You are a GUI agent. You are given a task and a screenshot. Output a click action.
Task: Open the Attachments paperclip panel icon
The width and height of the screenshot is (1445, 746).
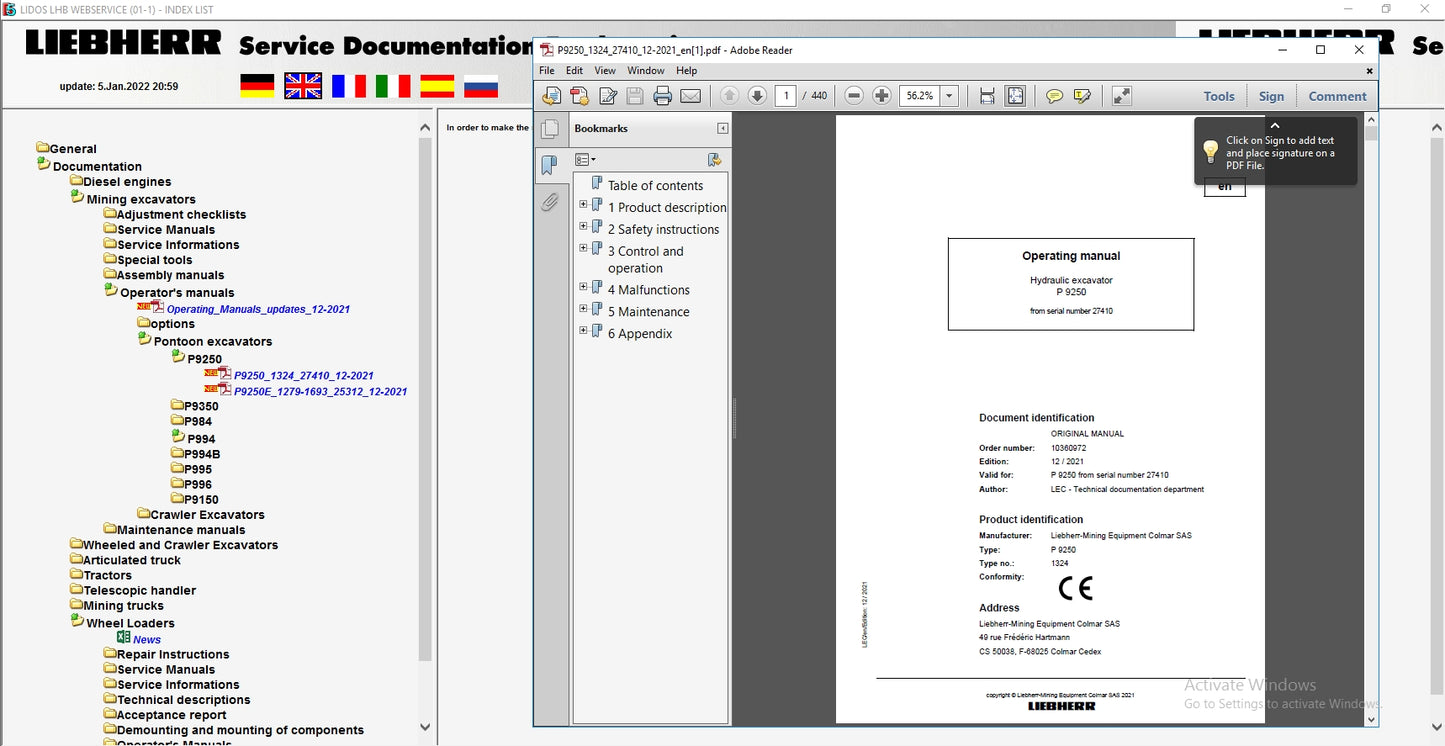click(549, 202)
